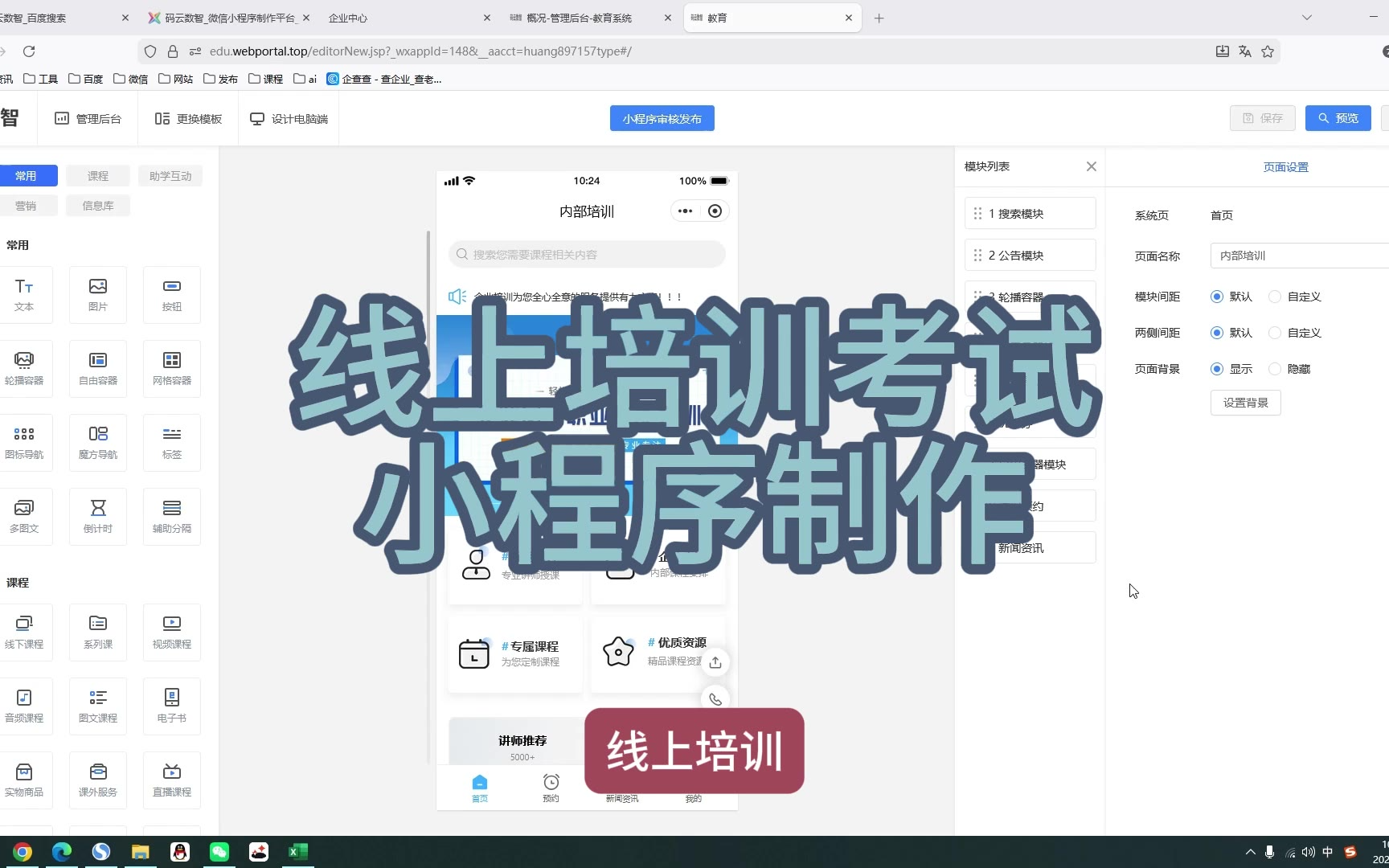Screen dimensions: 1389x868
Task: Switch to the 助学互动 component tab
Action: [170, 176]
